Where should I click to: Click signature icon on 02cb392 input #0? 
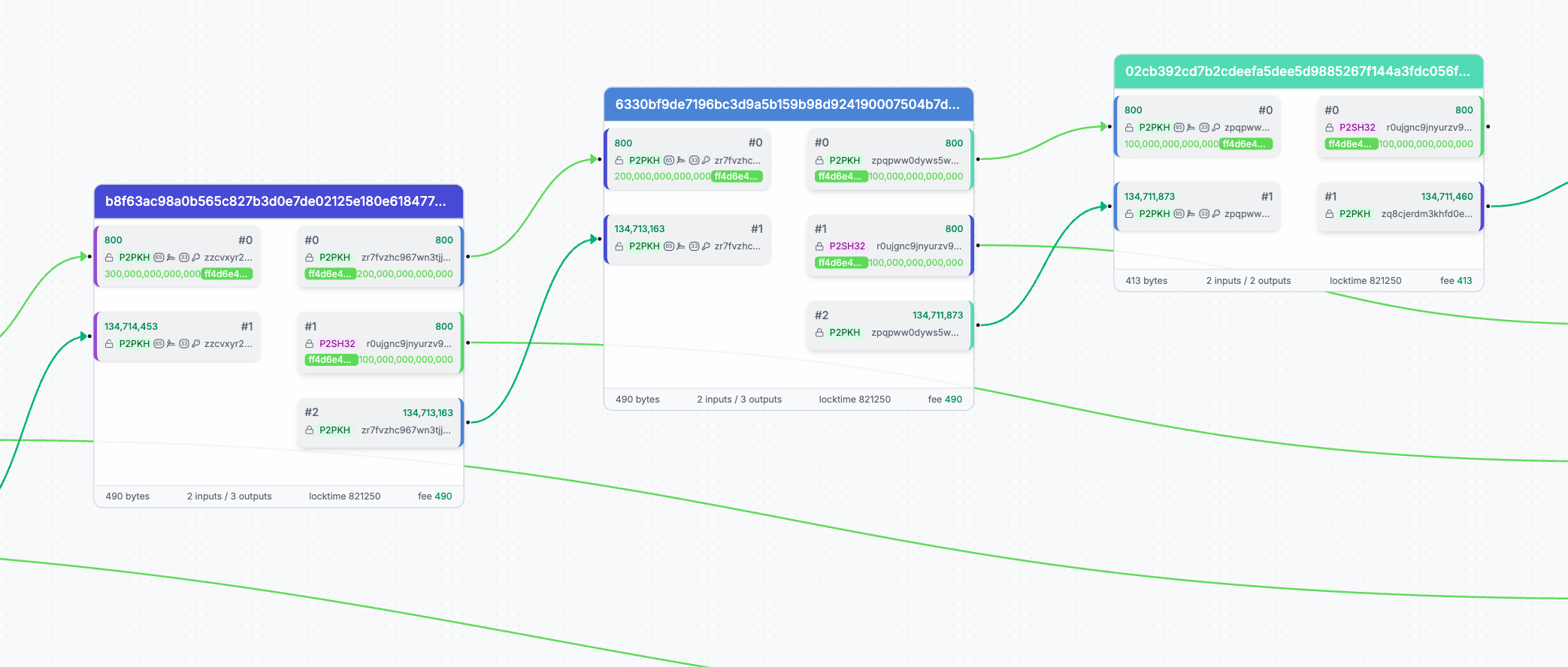pos(1191,128)
